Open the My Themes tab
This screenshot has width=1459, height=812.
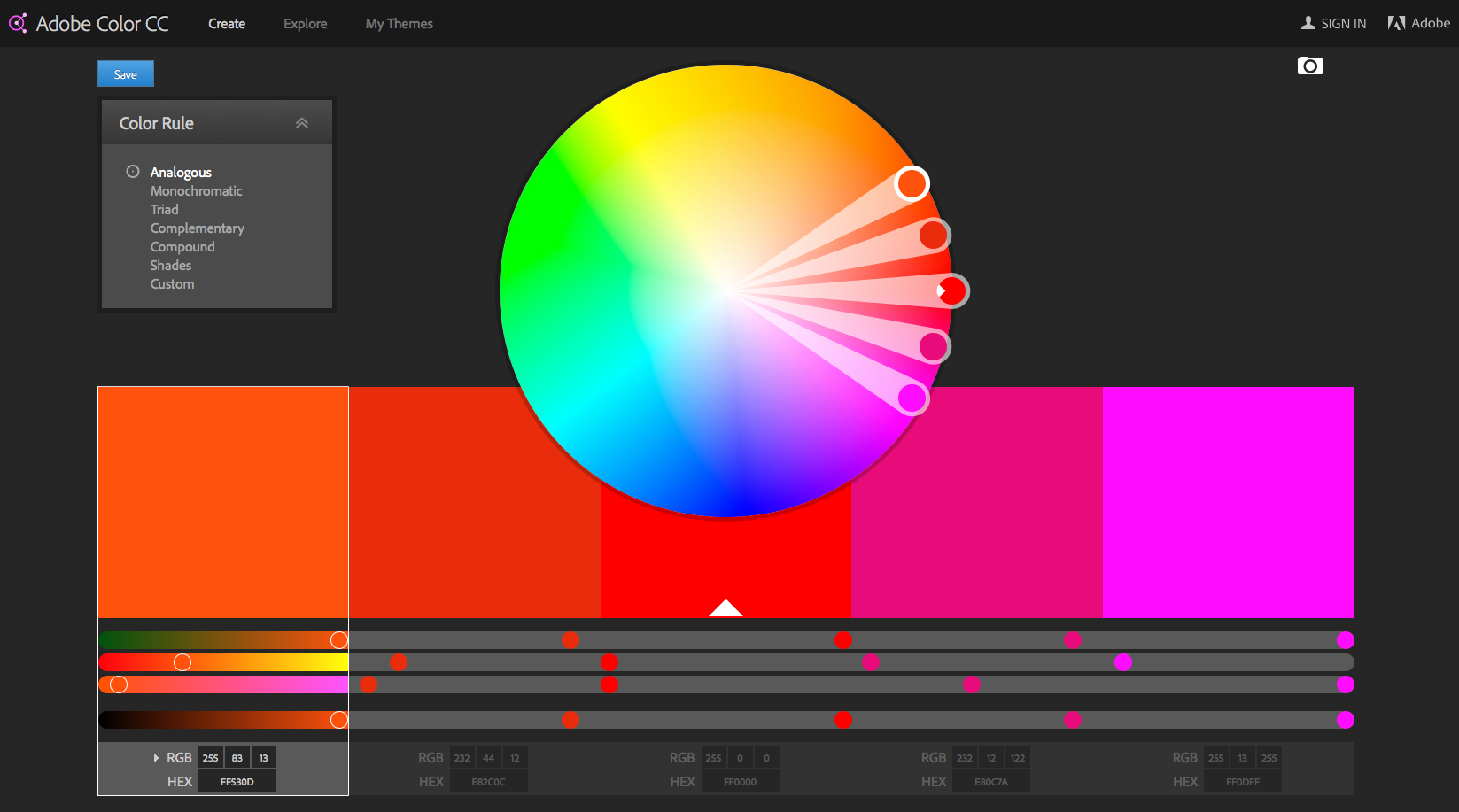click(399, 24)
